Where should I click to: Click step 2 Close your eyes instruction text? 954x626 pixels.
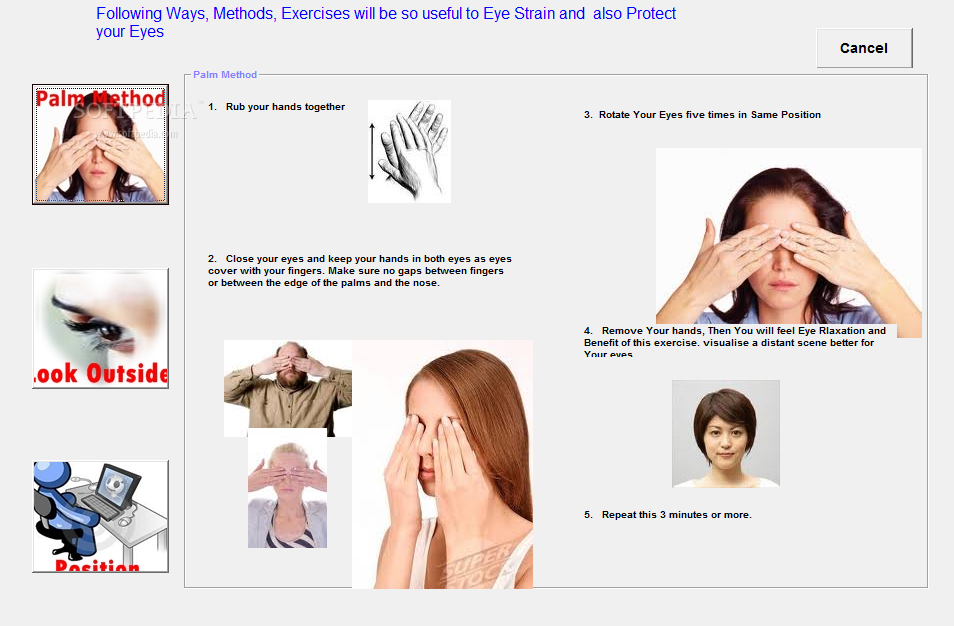point(360,271)
